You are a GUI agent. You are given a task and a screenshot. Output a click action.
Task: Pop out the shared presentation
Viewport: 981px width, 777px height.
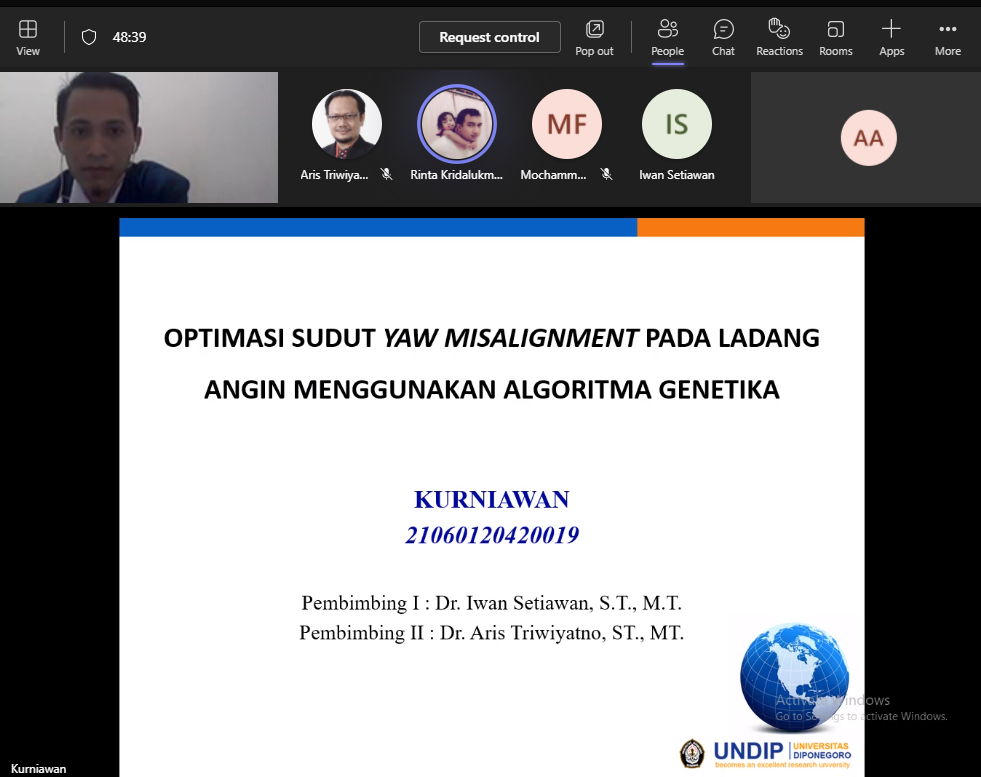coord(594,37)
